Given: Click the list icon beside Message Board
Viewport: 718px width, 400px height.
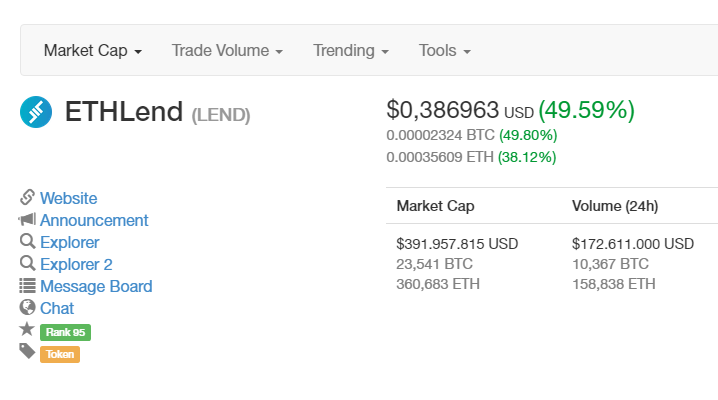Looking at the screenshot, I should point(27,286).
